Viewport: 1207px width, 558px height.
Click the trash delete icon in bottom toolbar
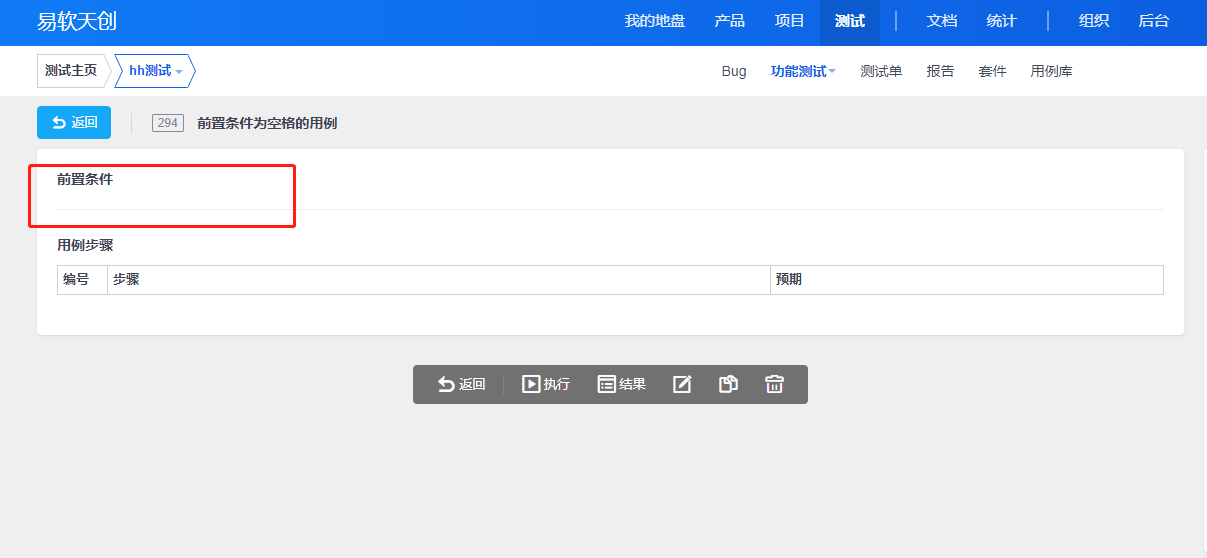774,384
